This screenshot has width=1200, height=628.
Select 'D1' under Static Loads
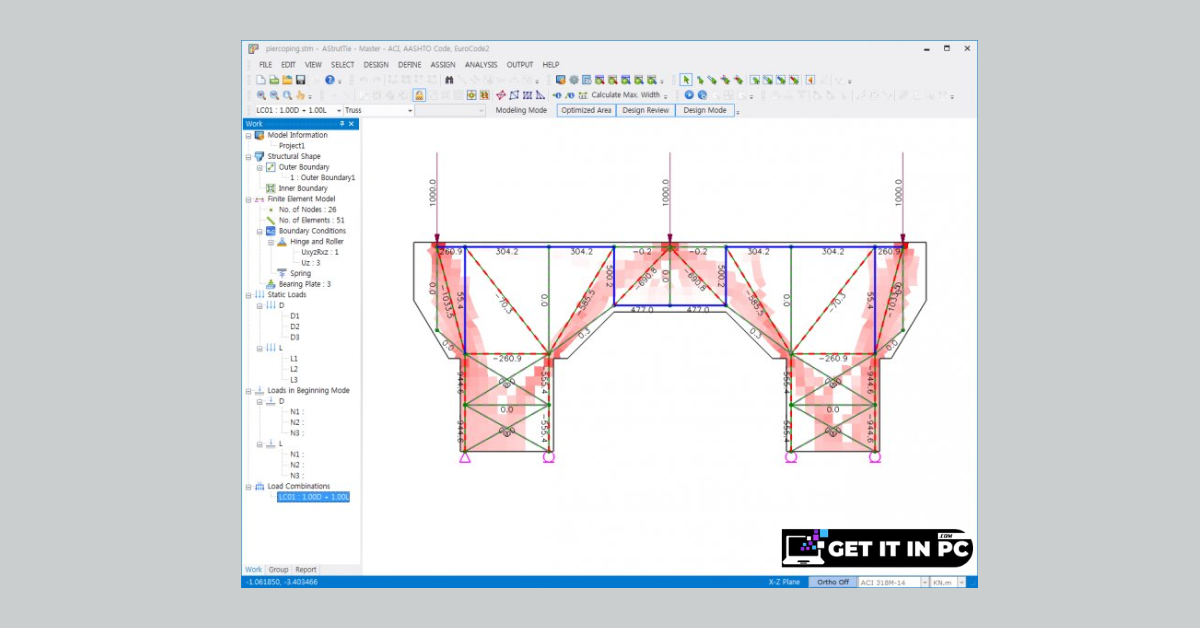(295, 316)
